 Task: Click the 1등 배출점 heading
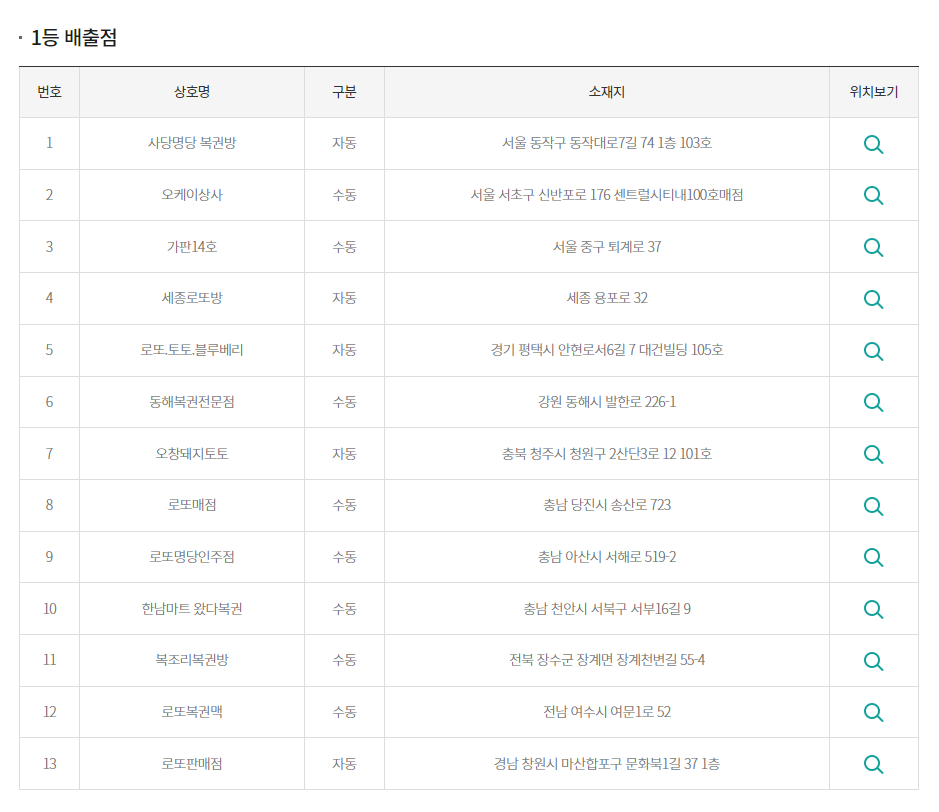click(74, 37)
